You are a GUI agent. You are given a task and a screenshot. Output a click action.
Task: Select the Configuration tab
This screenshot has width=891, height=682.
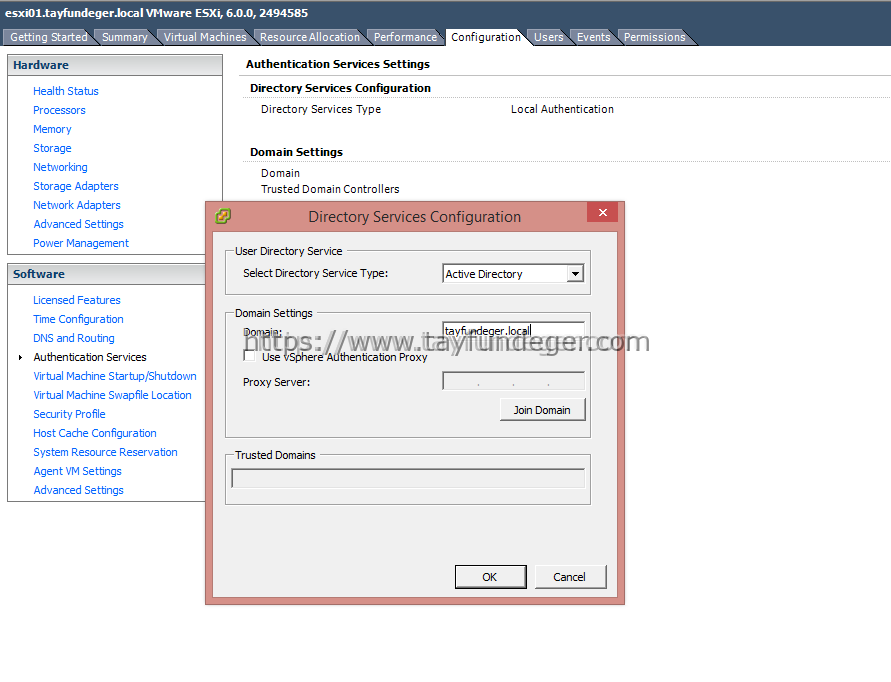pyautogui.click(x=486, y=37)
